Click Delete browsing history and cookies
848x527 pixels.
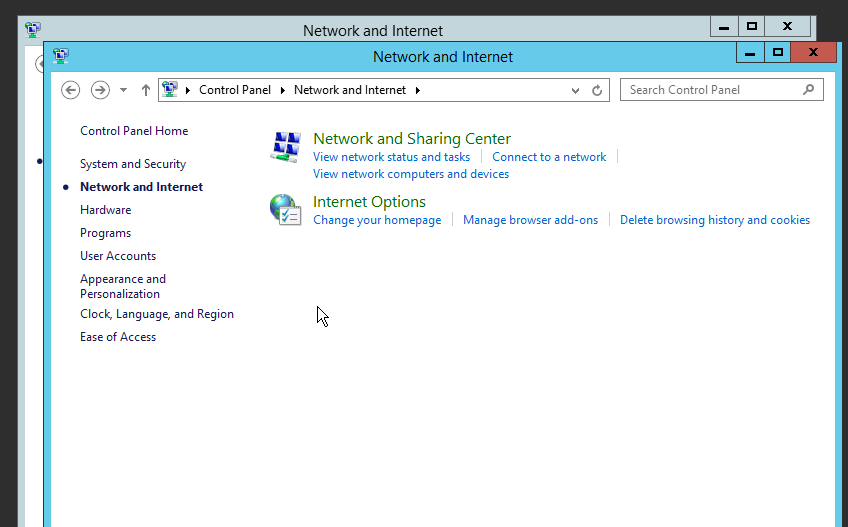point(715,220)
